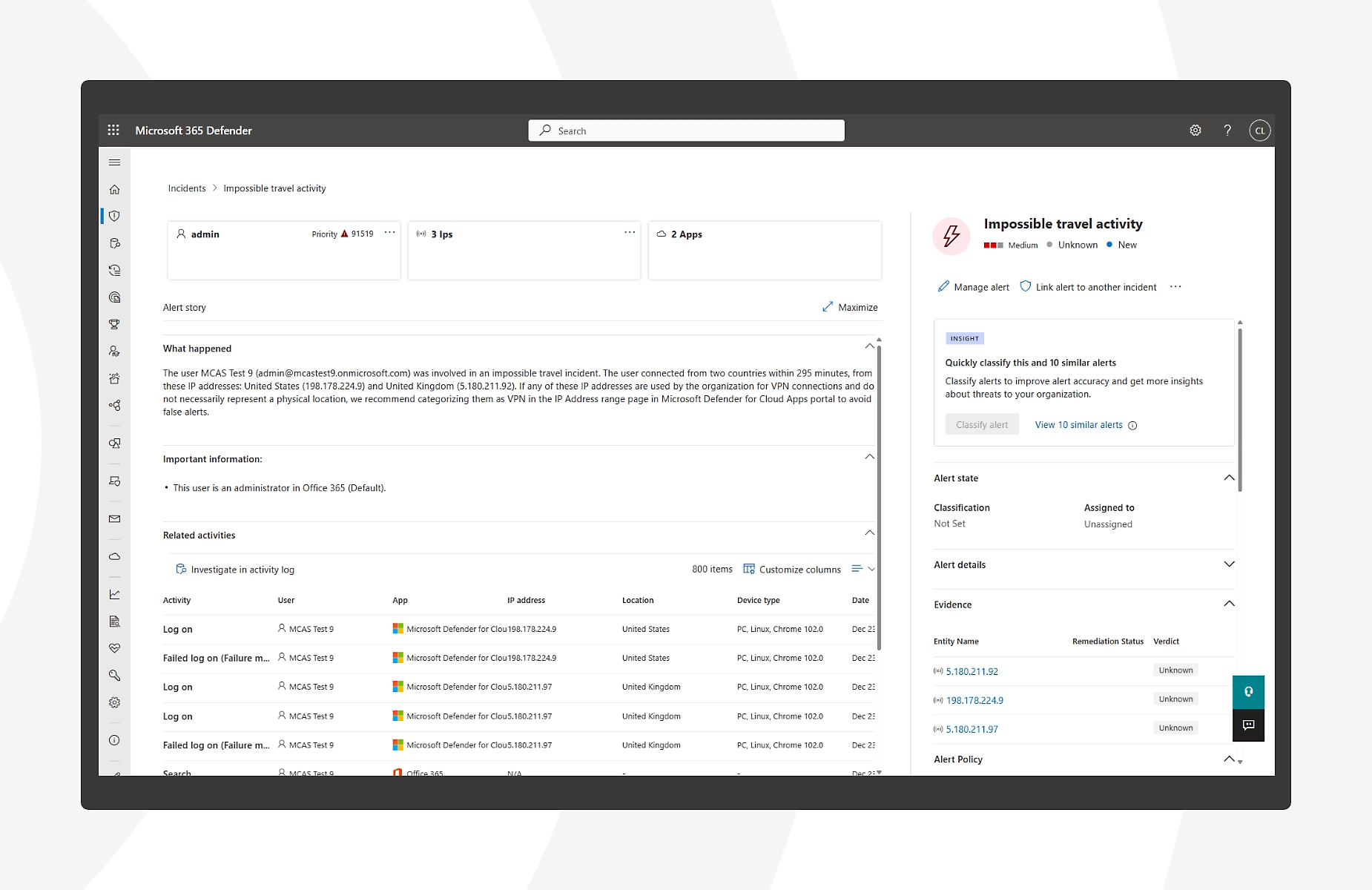Expand the Alert details section

point(1228,564)
